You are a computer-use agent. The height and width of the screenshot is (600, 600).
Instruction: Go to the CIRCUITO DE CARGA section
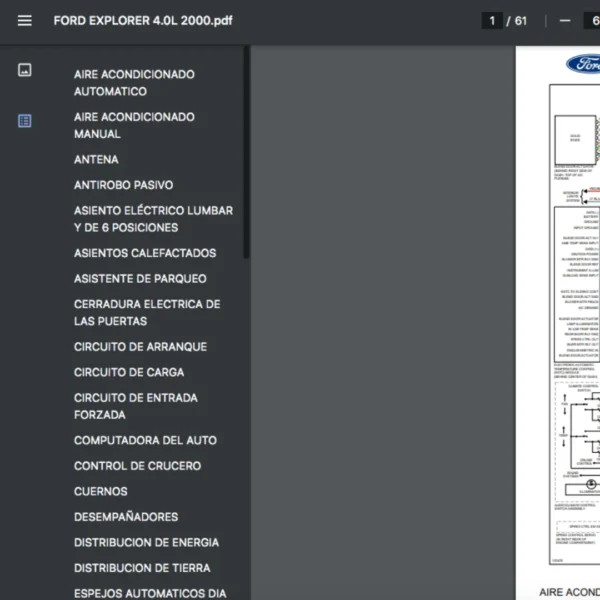pyautogui.click(x=129, y=372)
